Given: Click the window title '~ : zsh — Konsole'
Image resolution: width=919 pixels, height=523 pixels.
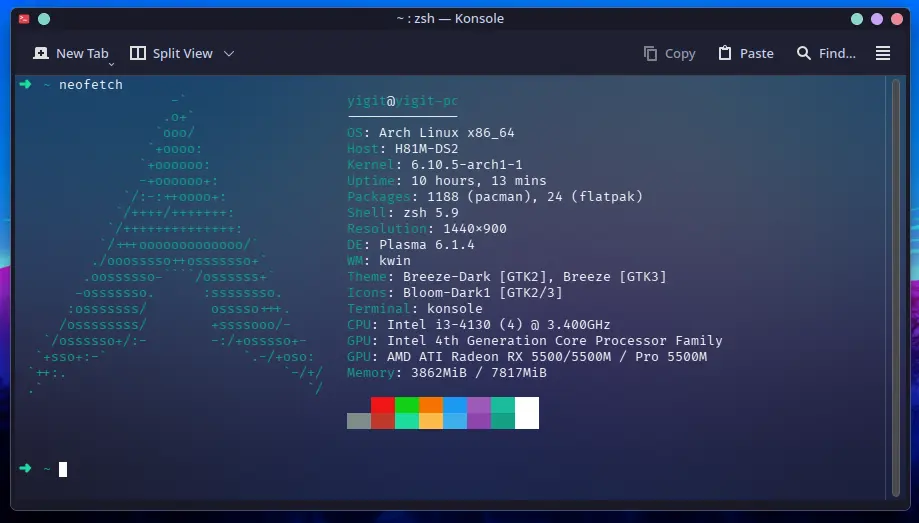Looking at the screenshot, I should [450, 19].
